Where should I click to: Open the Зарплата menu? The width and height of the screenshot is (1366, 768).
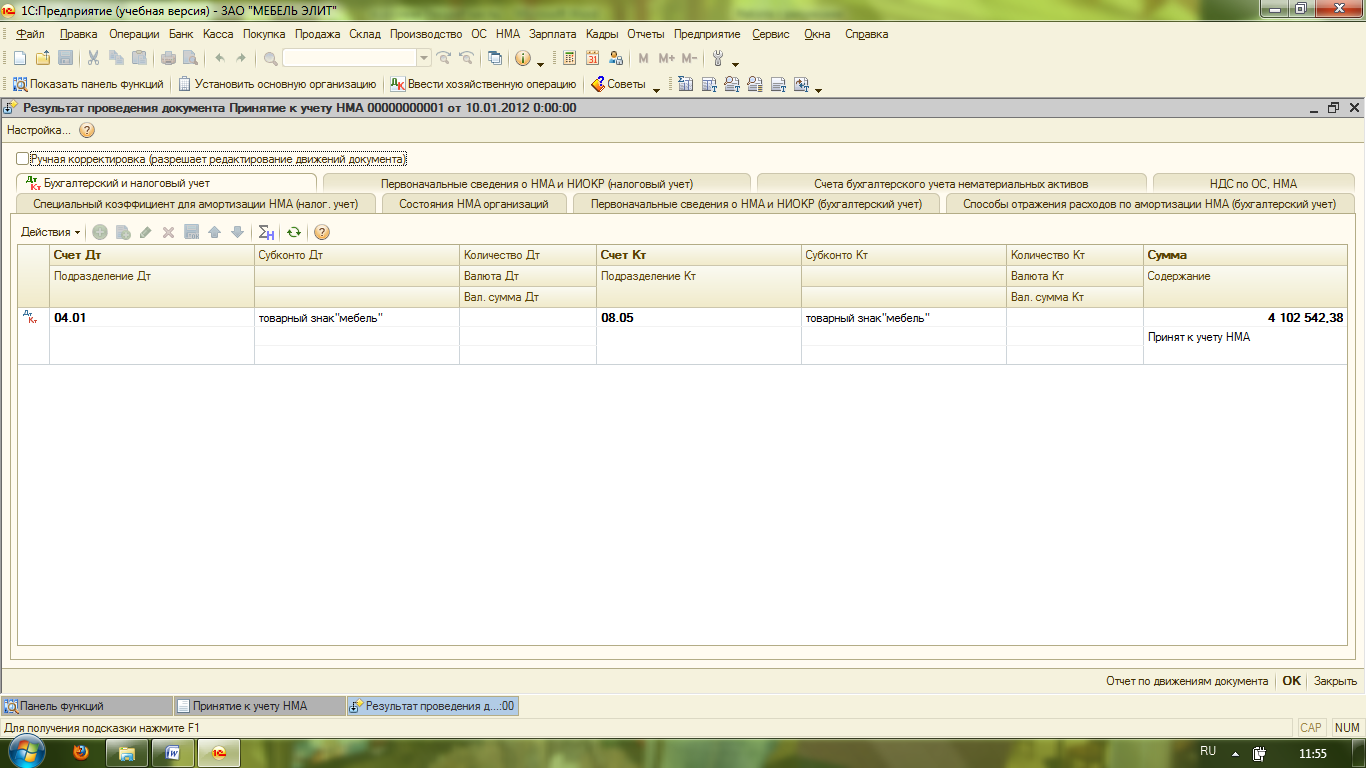click(553, 34)
